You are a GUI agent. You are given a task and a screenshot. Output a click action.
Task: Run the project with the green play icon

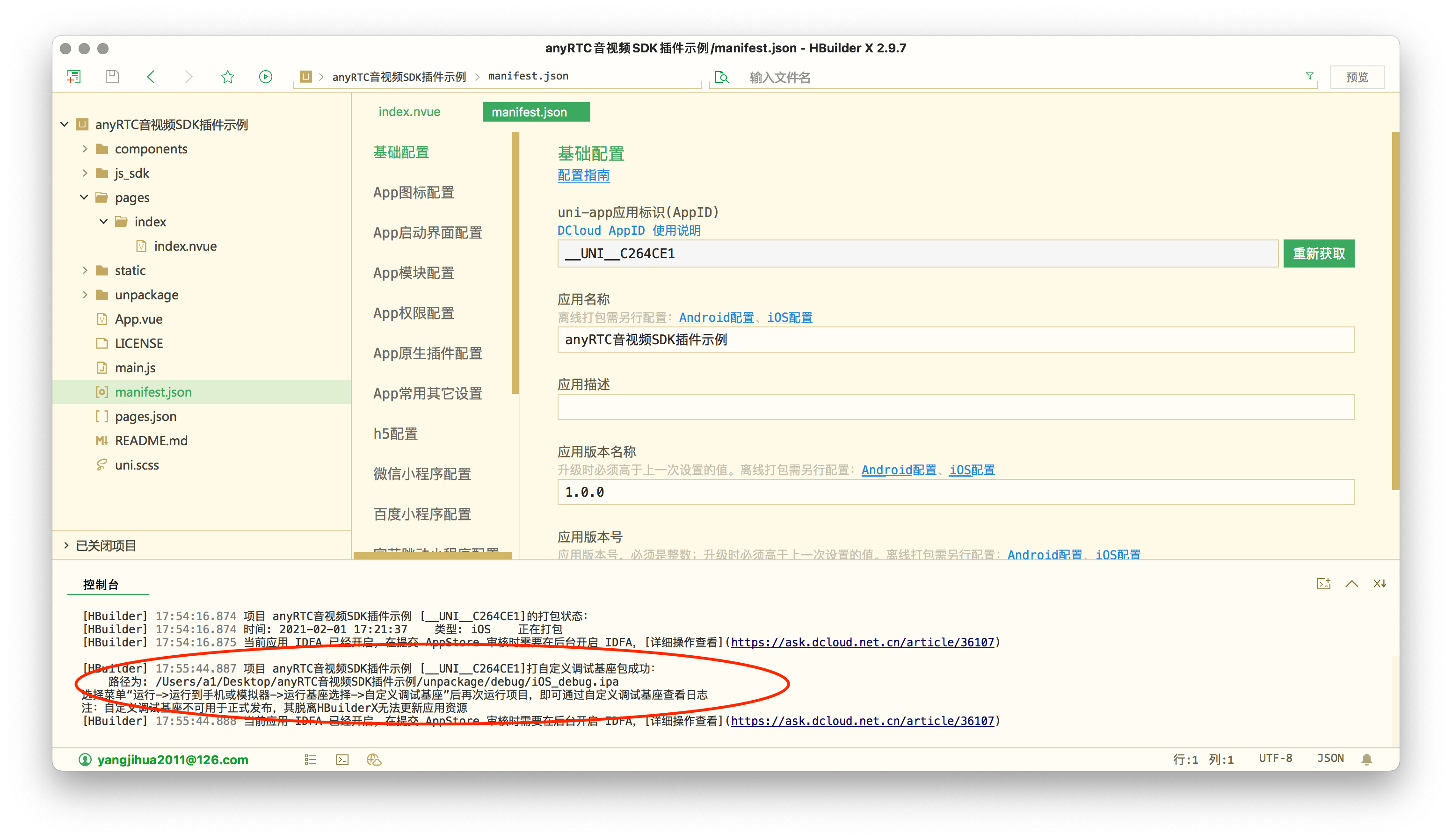[265, 76]
